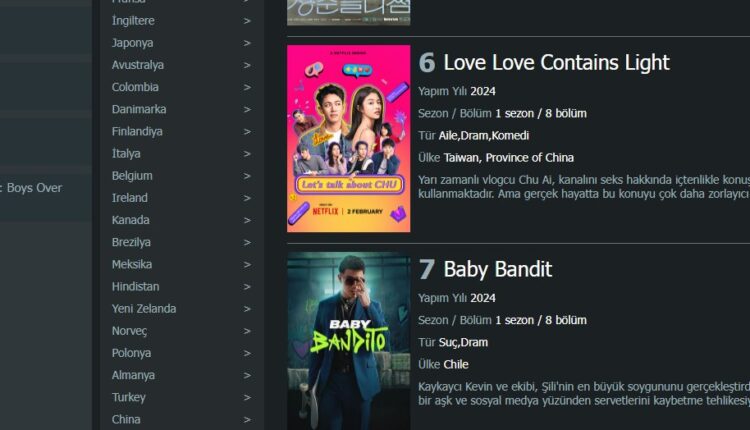This screenshot has width=750, height=430.
Task: Select Yeni Zelanda country entry
Action: click(144, 309)
